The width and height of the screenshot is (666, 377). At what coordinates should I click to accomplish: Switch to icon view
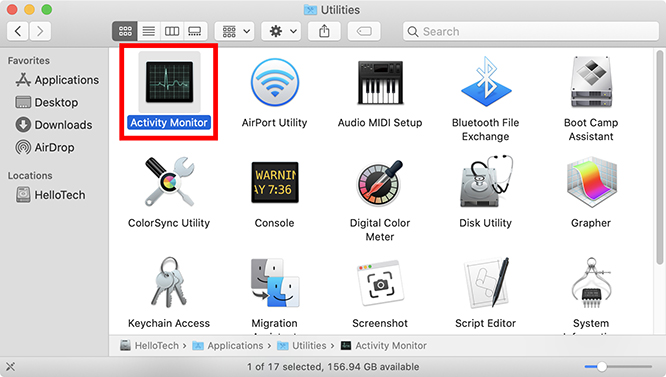(125, 31)
